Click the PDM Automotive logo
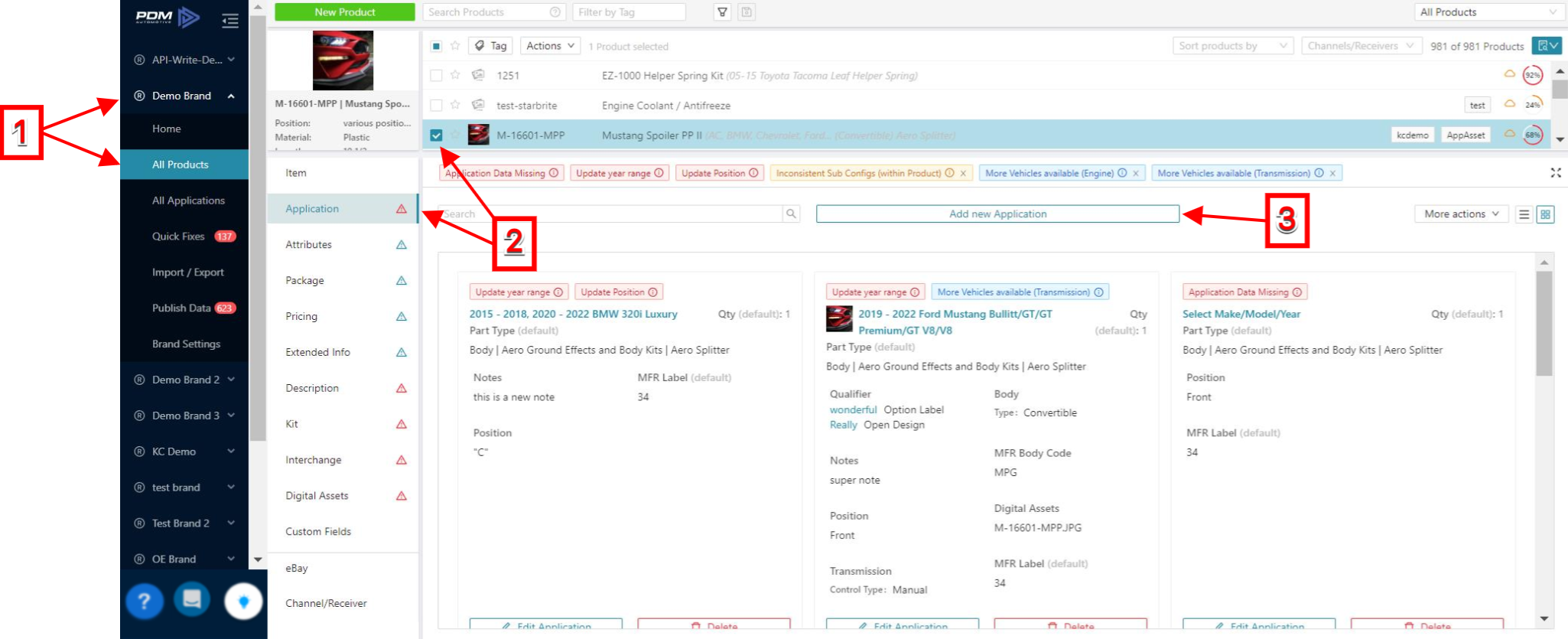This screenshot has height=639, width=1568. (x=168, y=18)
